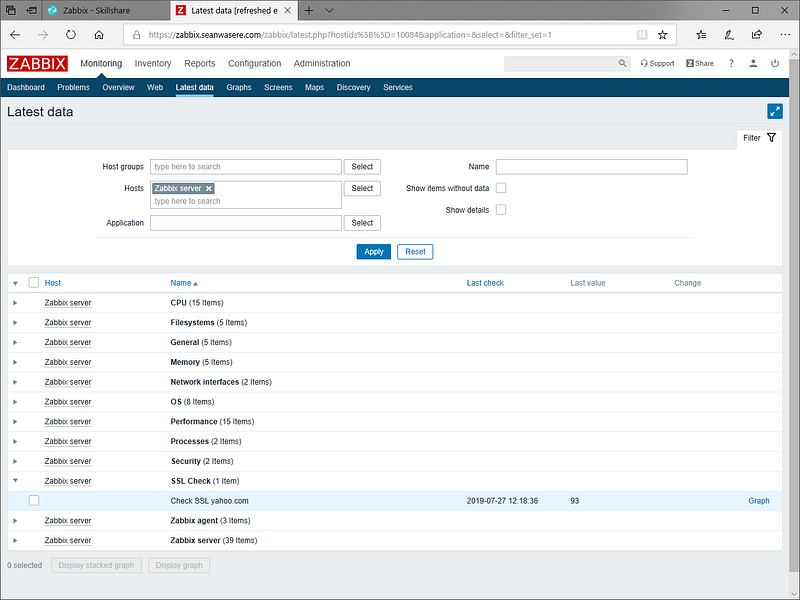Image resolution: width=800 pixels, height=600 pixels.
Task: Enable Show items without data checkbox
Action: (x=501, y=188)
